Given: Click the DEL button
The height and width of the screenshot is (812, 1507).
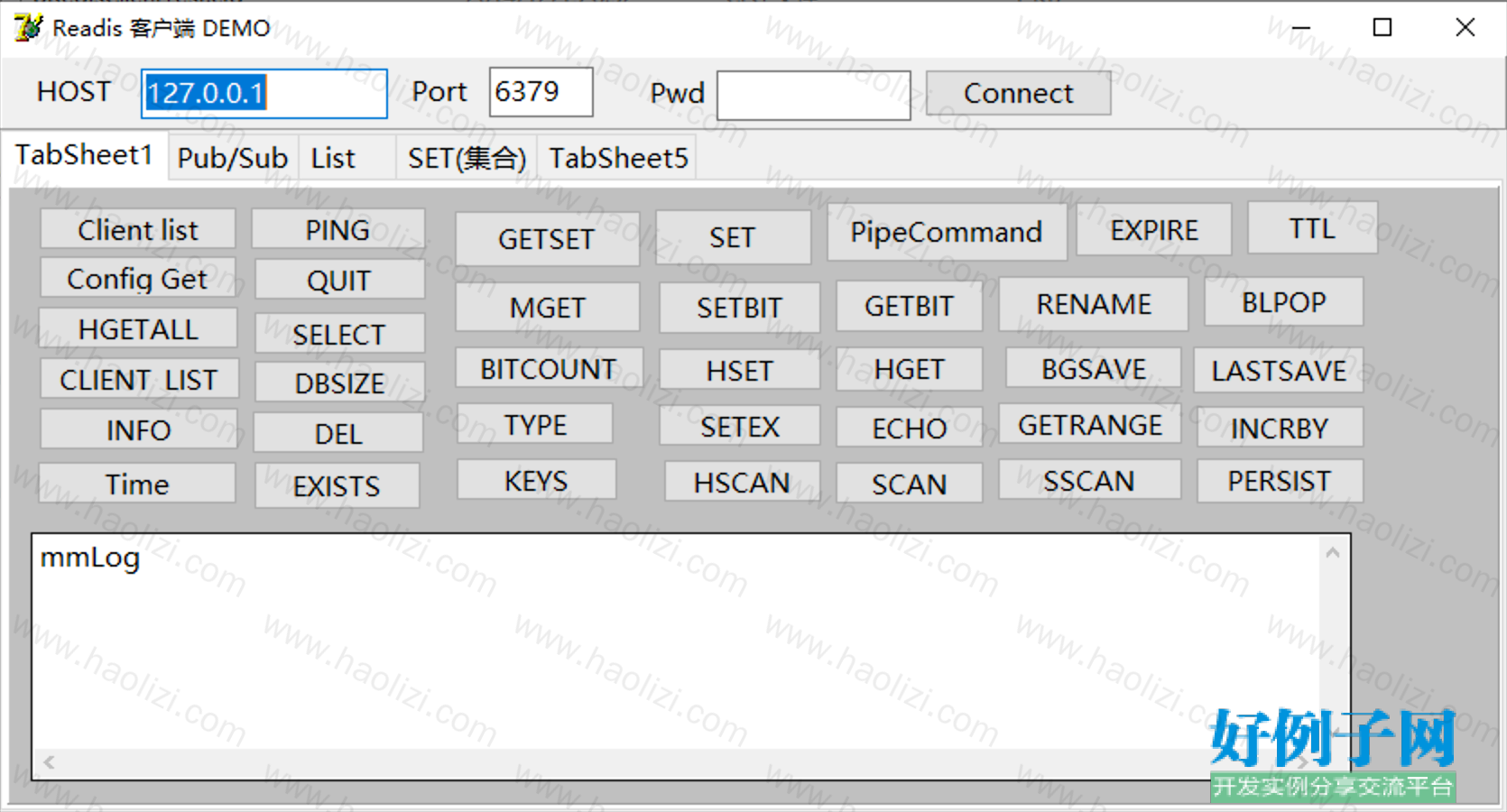Looking at the screenshot, I should click(338, 433).
